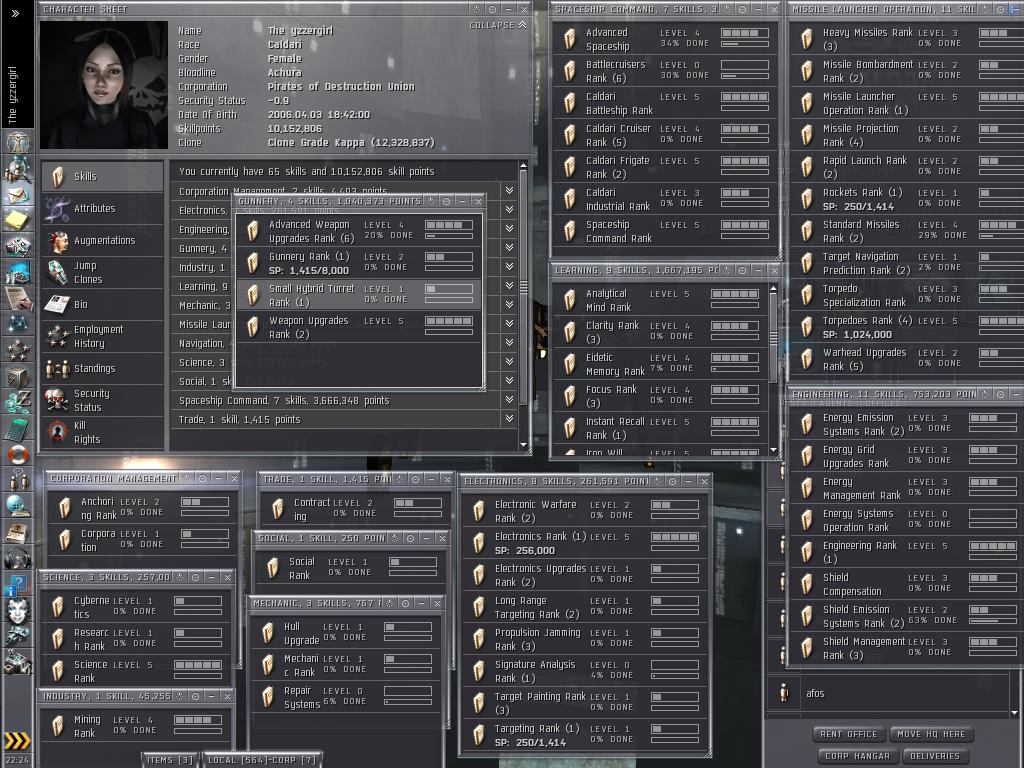Viewport: 1024px width, 768px height.
Task: Open Channels icon with two figures
Action: (18, 480)
